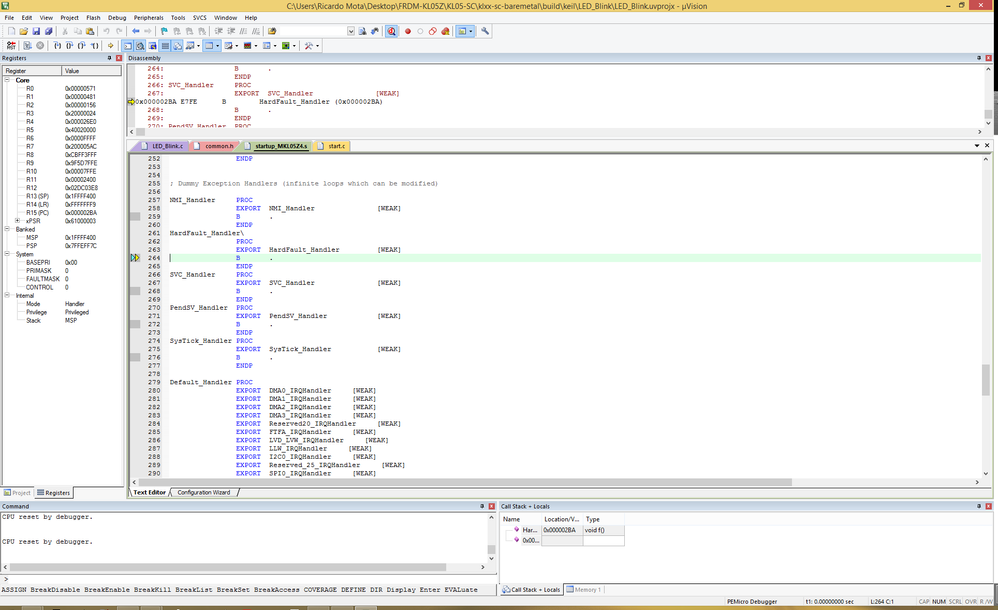Image resolution: width=998 pixels, height=610 pixels.
Task: Toggle the Call Stack window button
Action: [178, 46]
